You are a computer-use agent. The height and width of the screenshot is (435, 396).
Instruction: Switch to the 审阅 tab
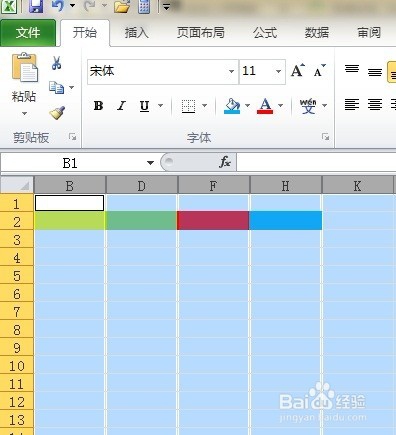click(x=369, y=33)
